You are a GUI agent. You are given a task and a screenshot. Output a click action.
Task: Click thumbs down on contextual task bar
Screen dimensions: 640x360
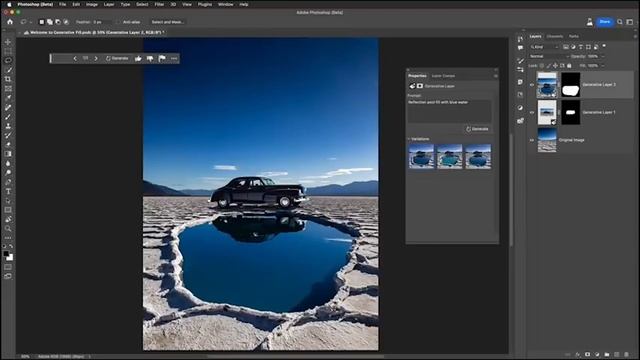click(150, 59)
